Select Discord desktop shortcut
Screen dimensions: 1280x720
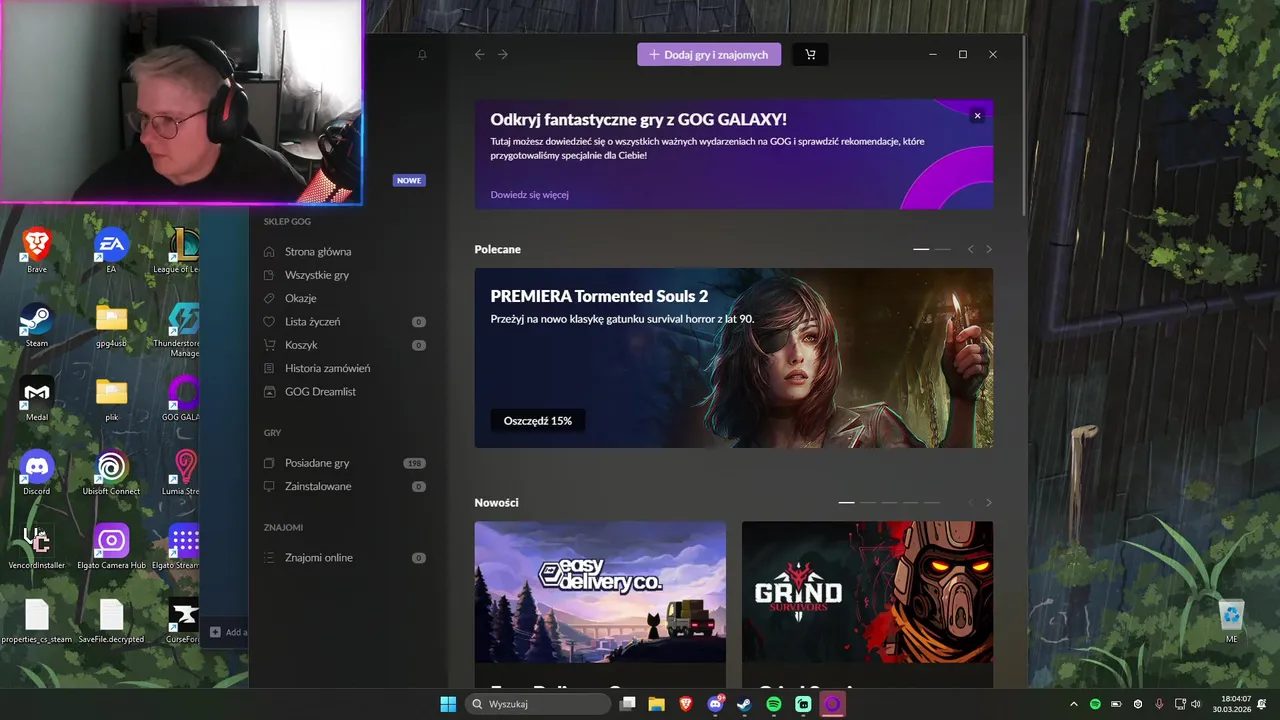[x=37, y=472]
